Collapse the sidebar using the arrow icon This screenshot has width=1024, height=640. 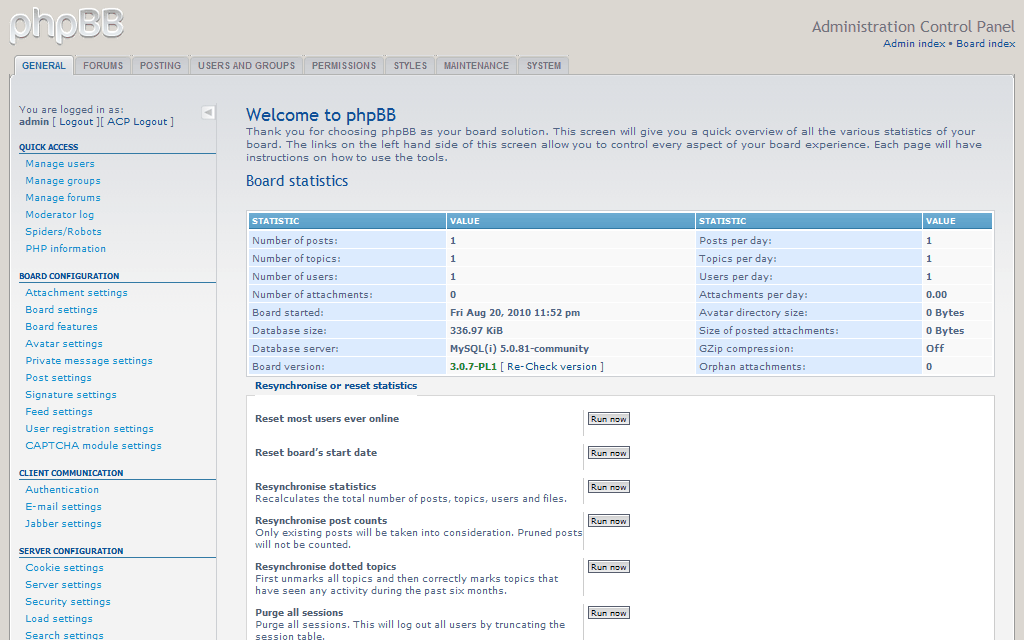tap(207, 112)
